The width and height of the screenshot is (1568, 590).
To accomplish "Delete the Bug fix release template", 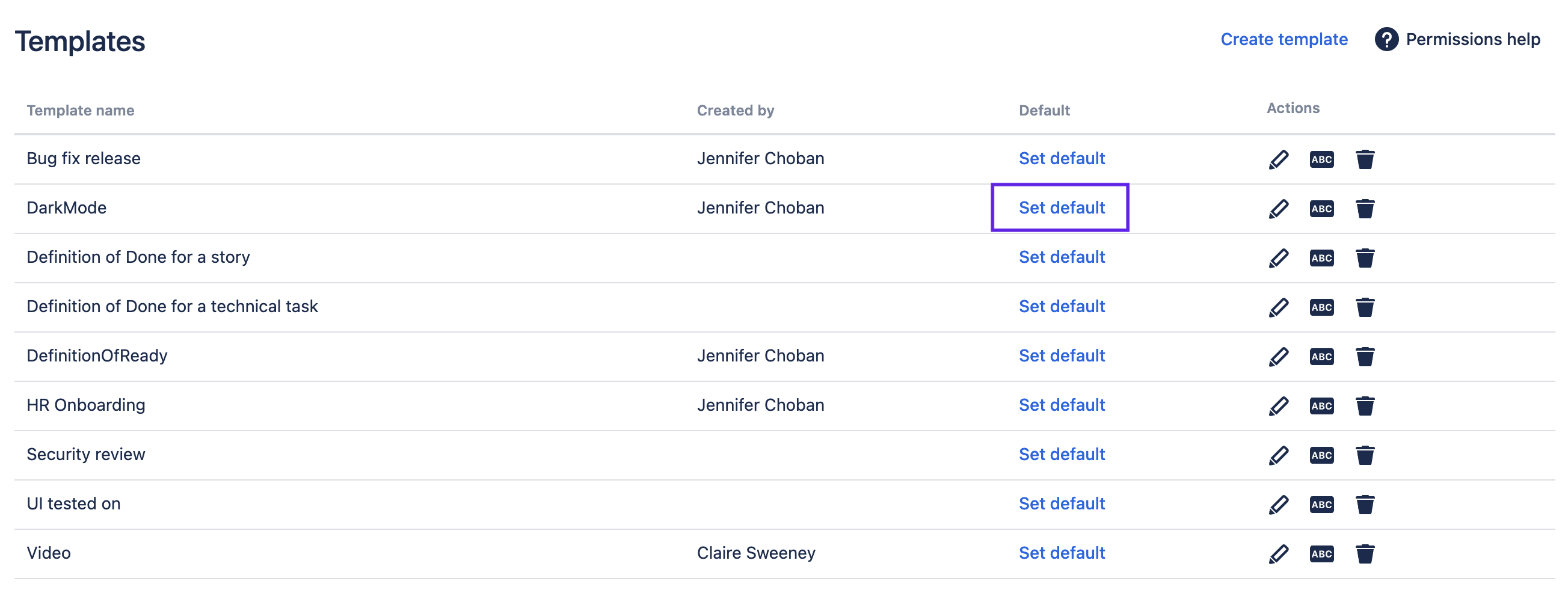I will pyautogui.click(x=1365, y=159).
